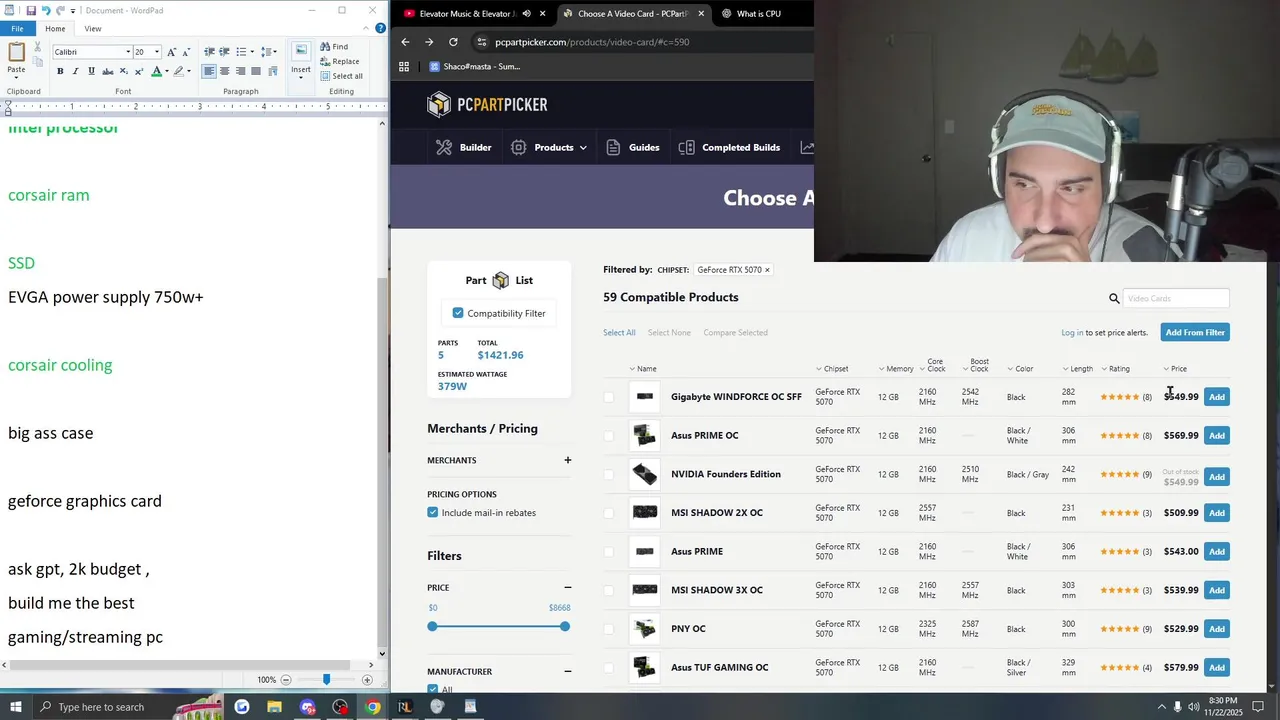Viewport: 1280px width, 720px height.
Task: Shrink font size in WordPad
Action: [186, 52]
